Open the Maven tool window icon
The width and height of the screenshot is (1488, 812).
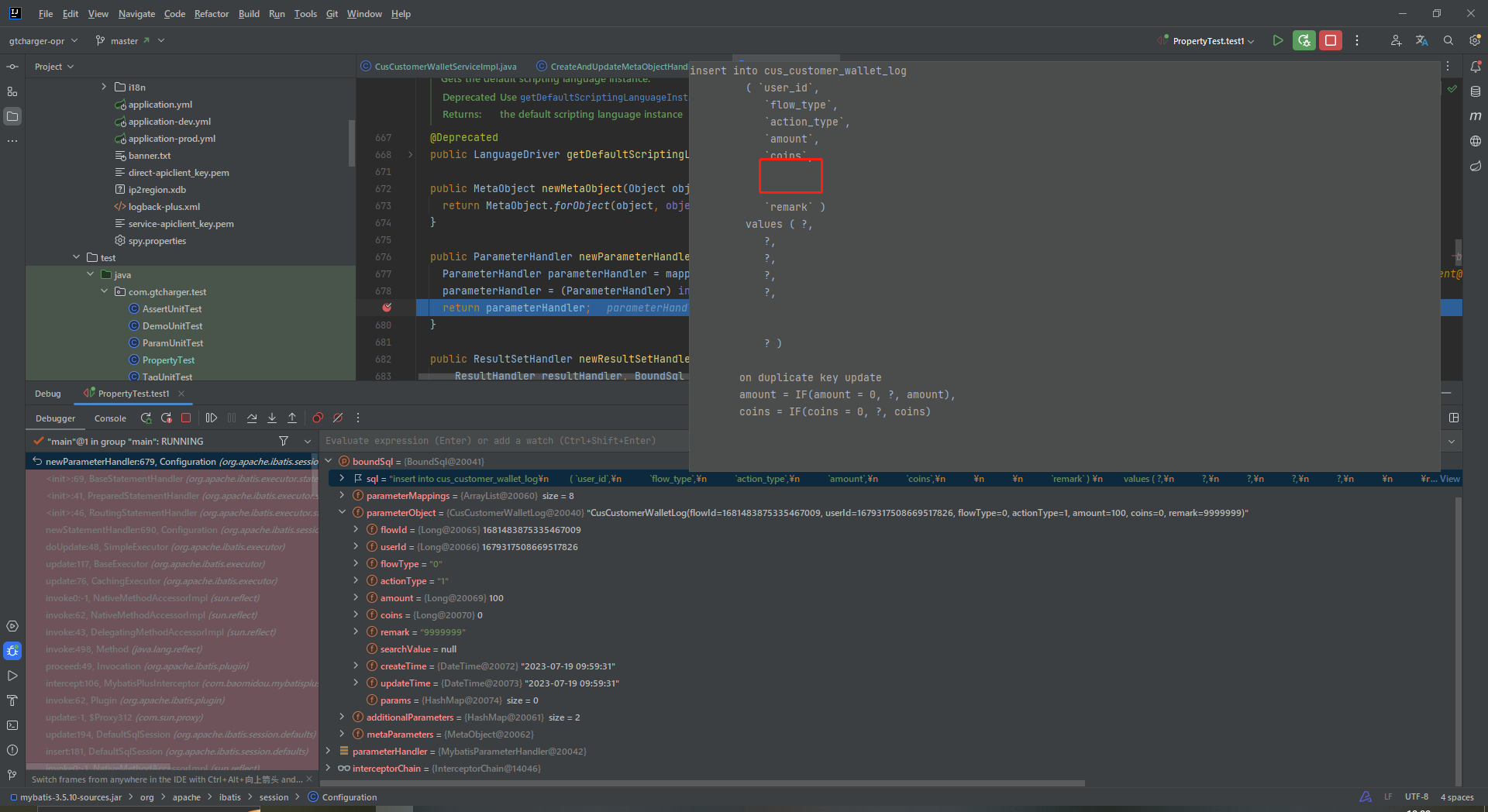point(1476,116)
